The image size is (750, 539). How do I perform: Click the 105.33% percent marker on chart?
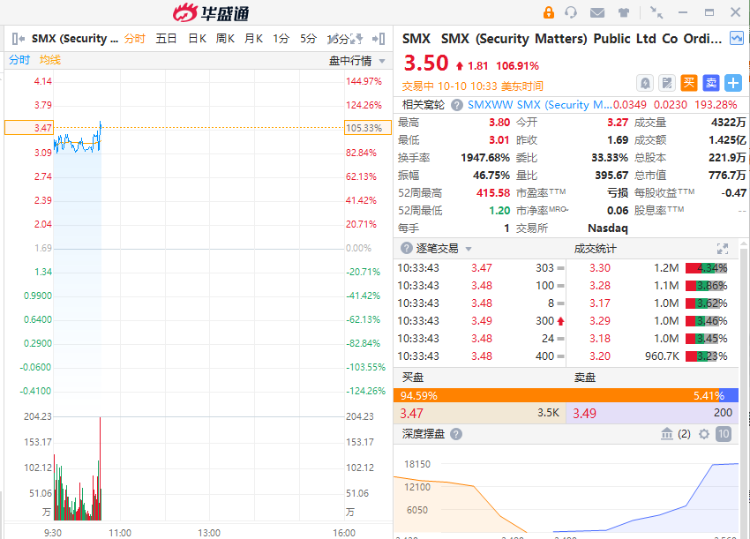tap(368, 128)
